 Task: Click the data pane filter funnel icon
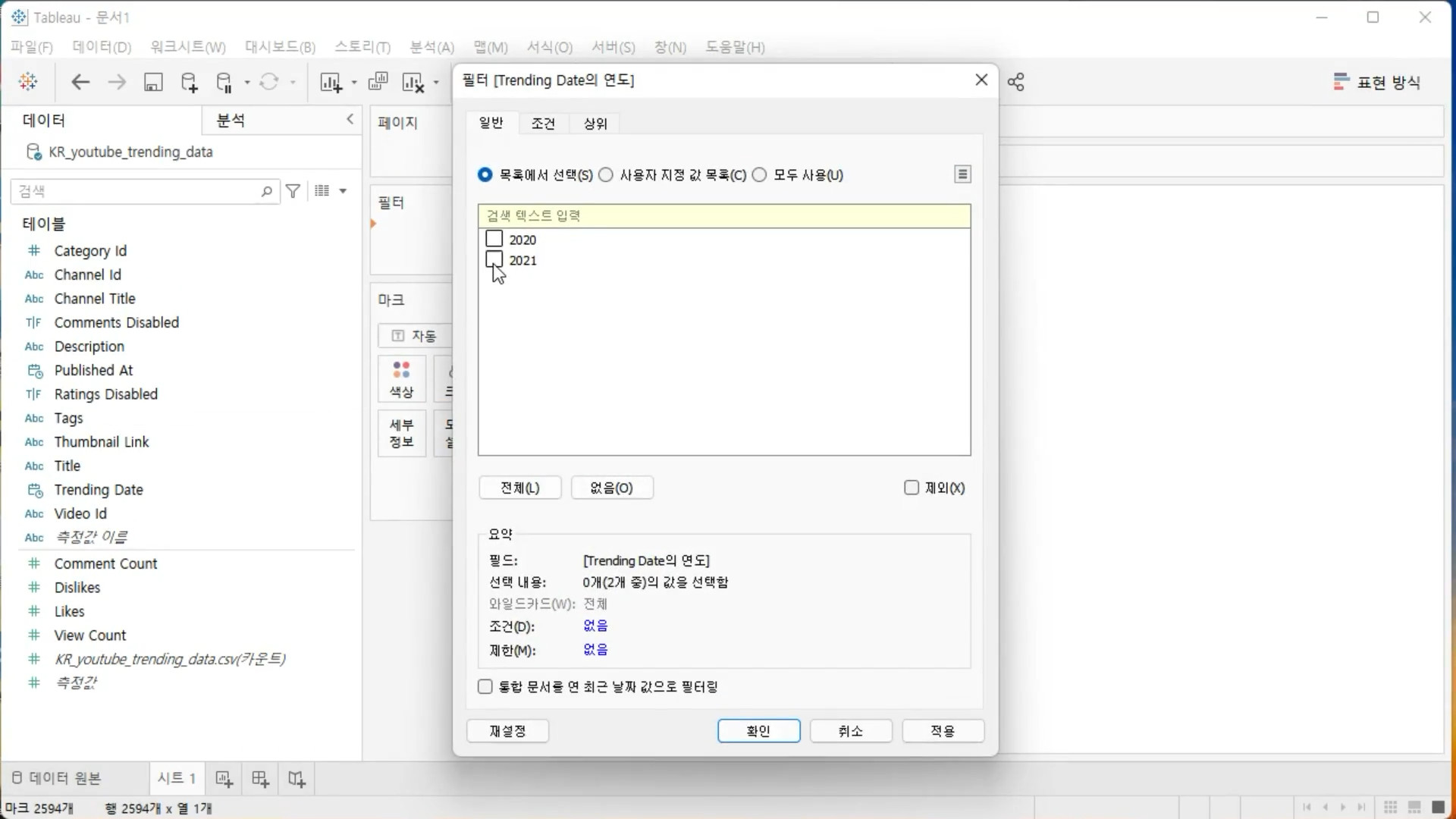pos(293,191)
